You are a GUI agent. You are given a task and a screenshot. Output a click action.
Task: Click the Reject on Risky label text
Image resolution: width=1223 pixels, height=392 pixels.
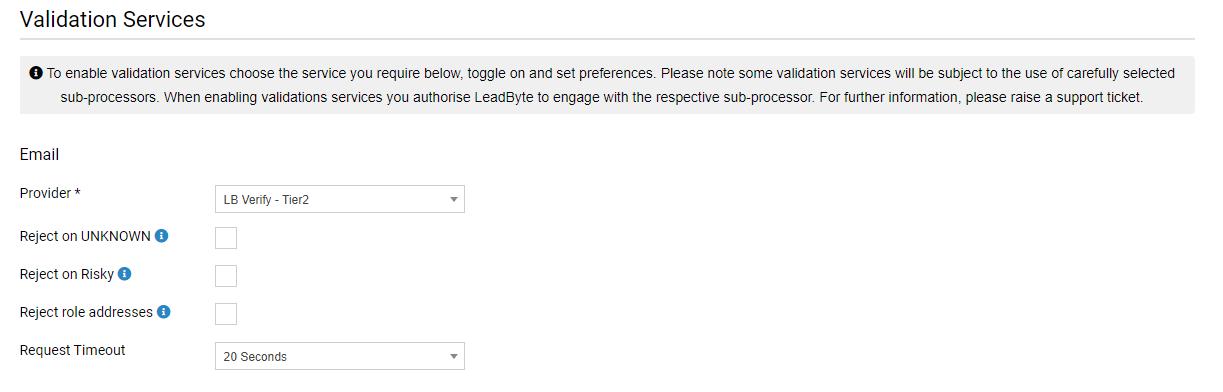(x=67, y=274)
